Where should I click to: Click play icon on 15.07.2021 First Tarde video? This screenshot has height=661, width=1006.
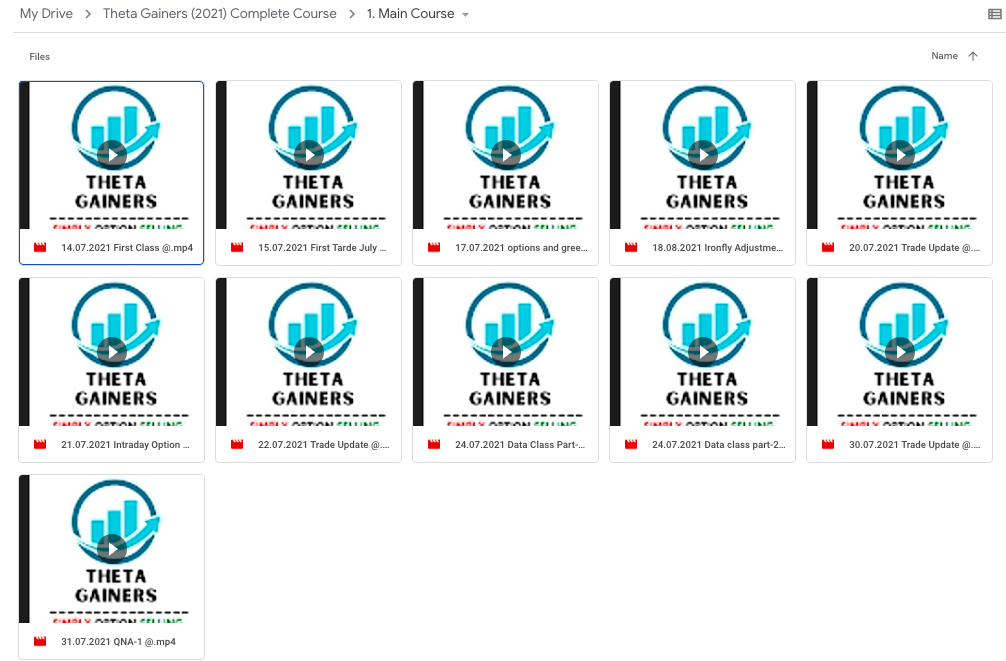[x=308, y=154]
